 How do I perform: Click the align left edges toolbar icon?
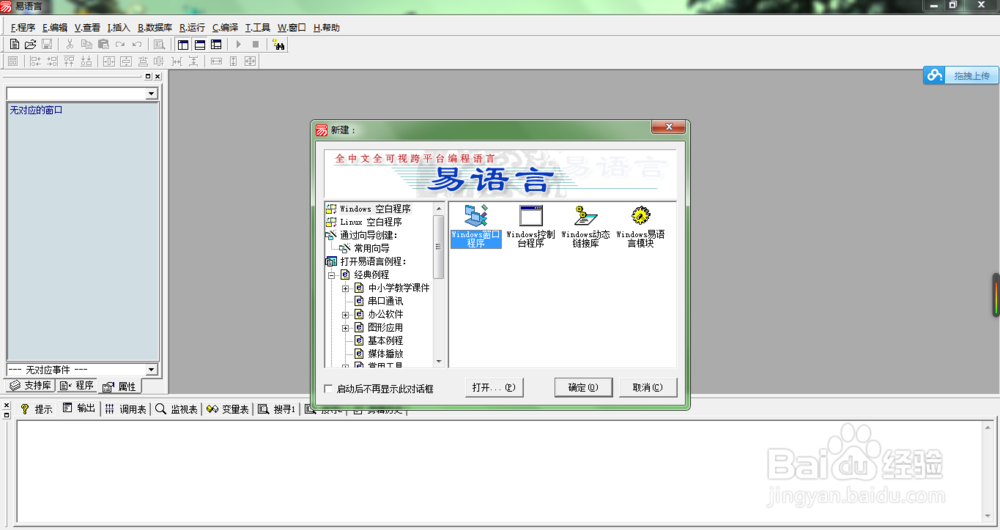(35, 61)
